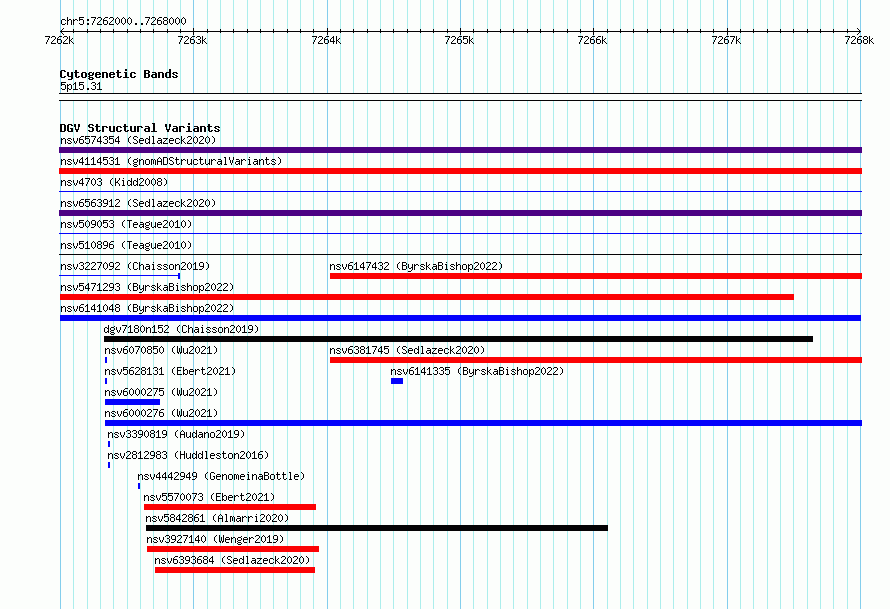Click the 7262k ruler tick label
The width and height of the screenshot is (890, 609).
[59, 40]
